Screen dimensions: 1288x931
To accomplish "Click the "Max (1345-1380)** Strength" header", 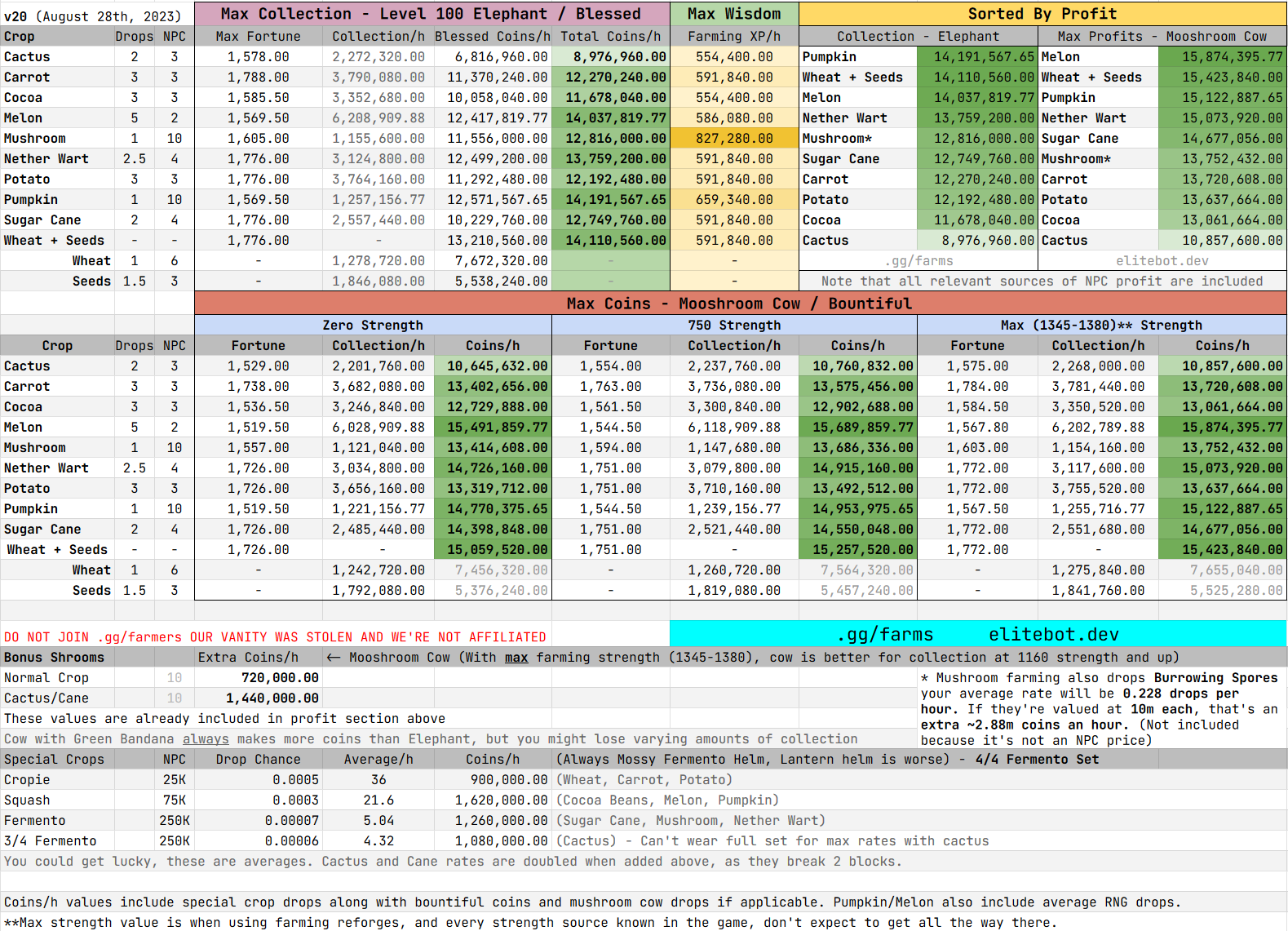I will pos(1101,325).
